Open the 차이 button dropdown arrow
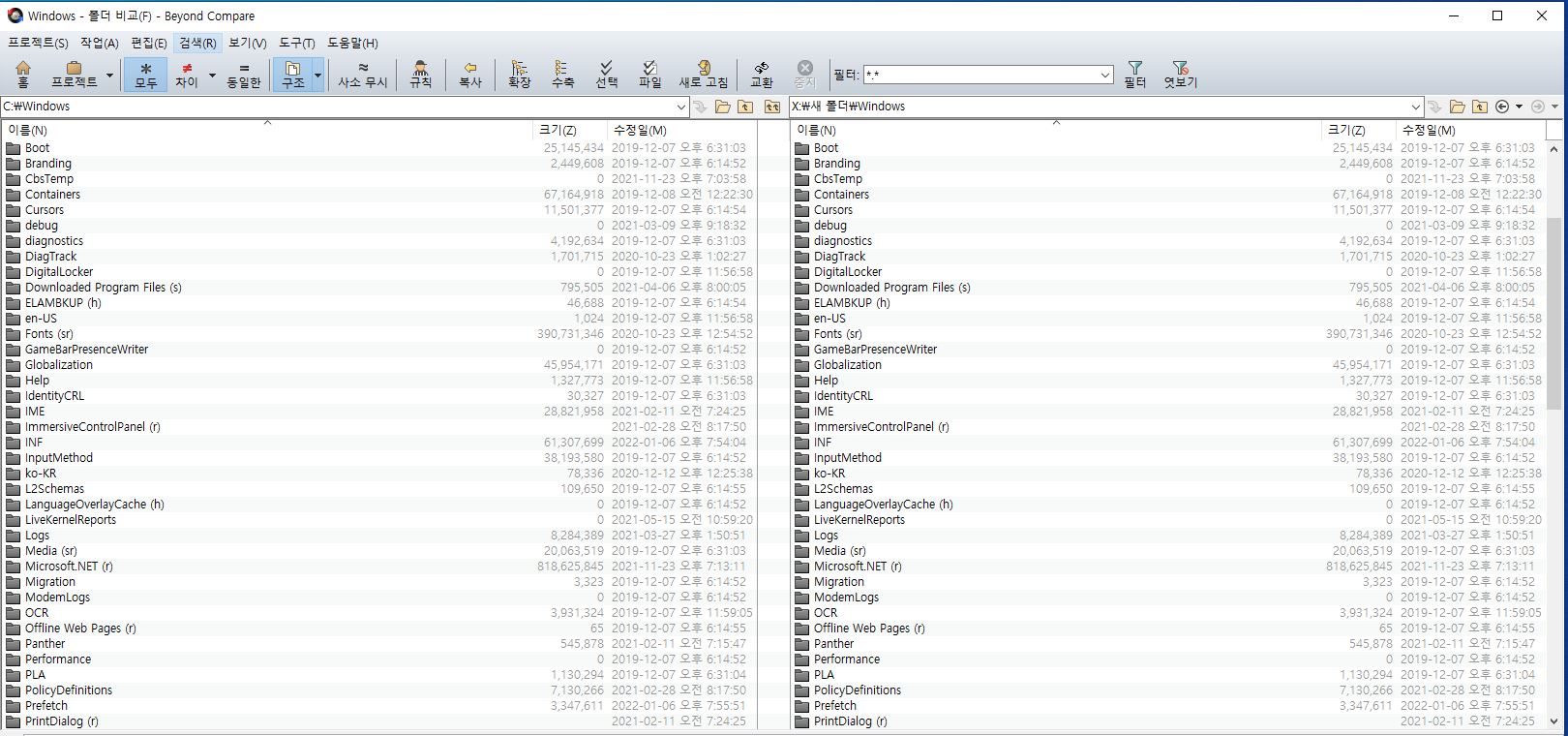Viewport: 1568px width, 736px height. (212, 75)
